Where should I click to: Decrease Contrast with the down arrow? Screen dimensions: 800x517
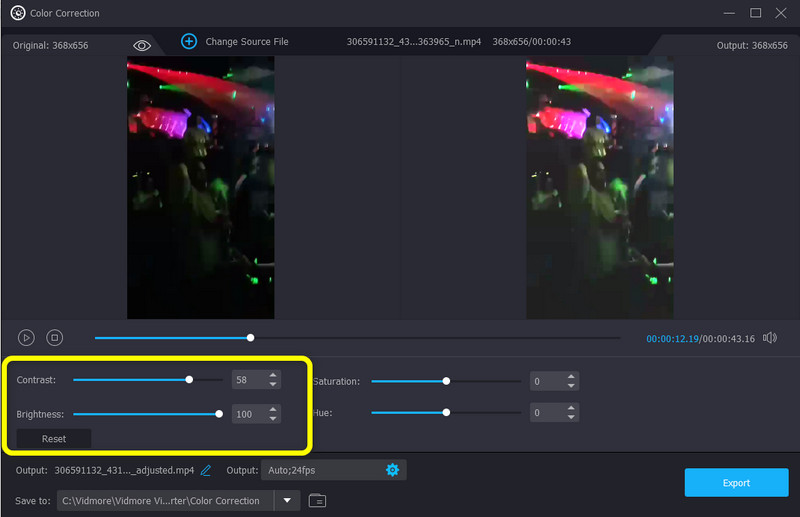click(x=273, y=384)
